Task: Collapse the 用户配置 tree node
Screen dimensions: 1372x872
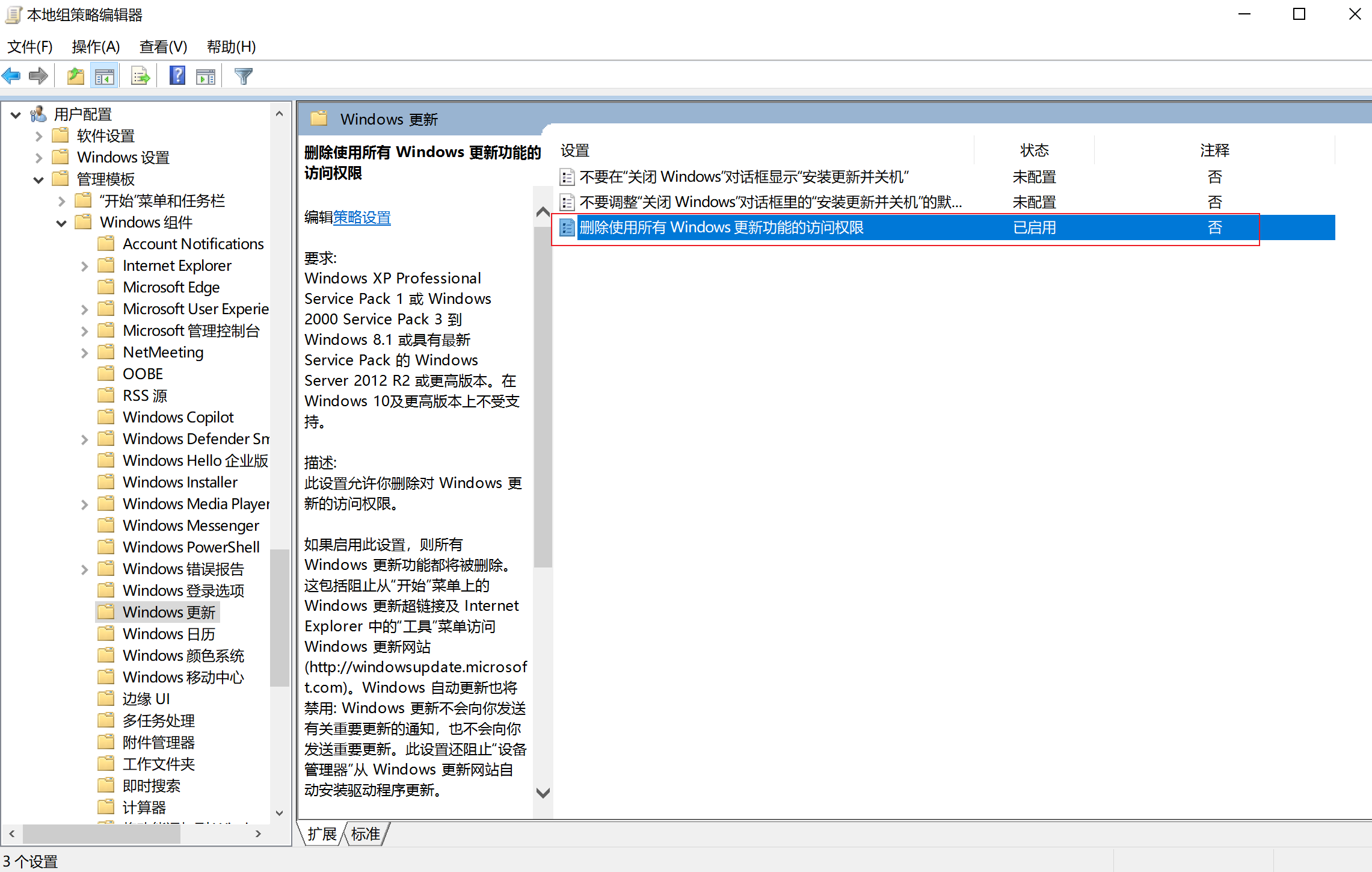Action: 16,114
